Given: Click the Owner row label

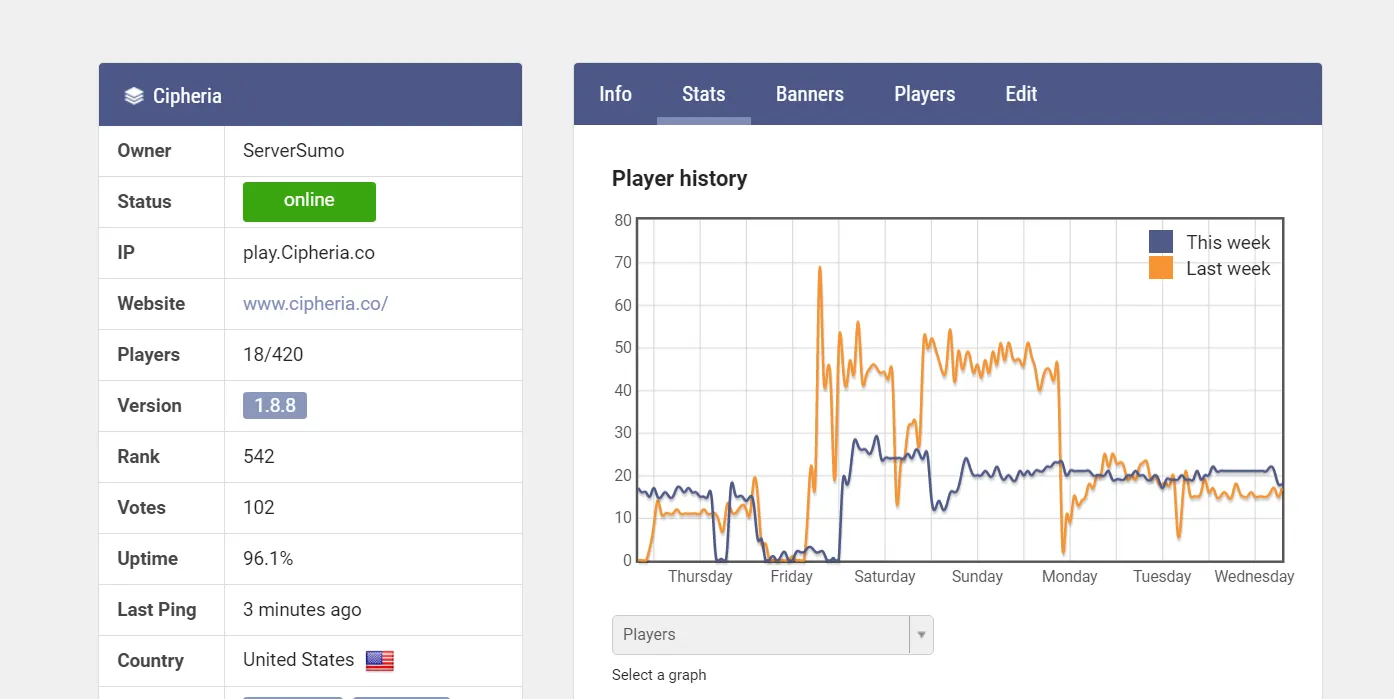Looking at the screenshot, I should (x=144, y=151).
